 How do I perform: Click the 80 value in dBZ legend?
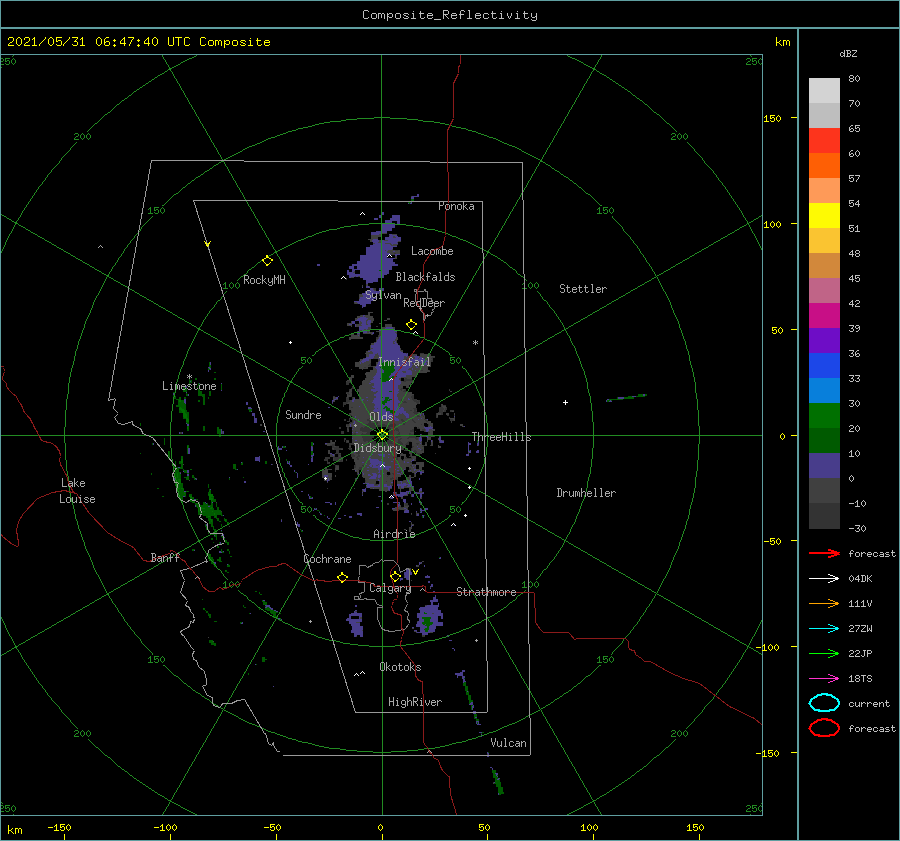tap(854, 78)
